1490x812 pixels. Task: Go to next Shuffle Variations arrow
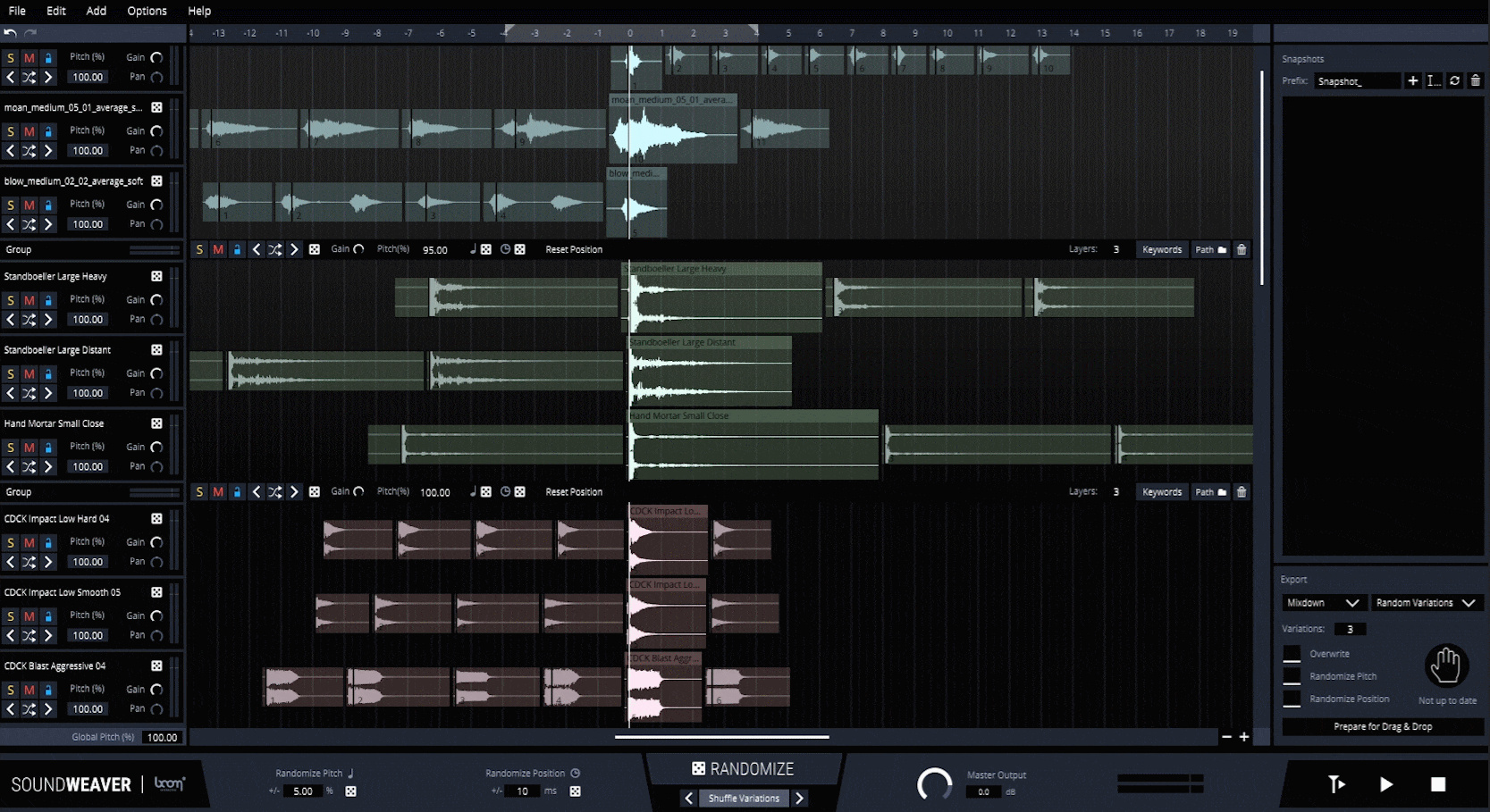(800, 799)
